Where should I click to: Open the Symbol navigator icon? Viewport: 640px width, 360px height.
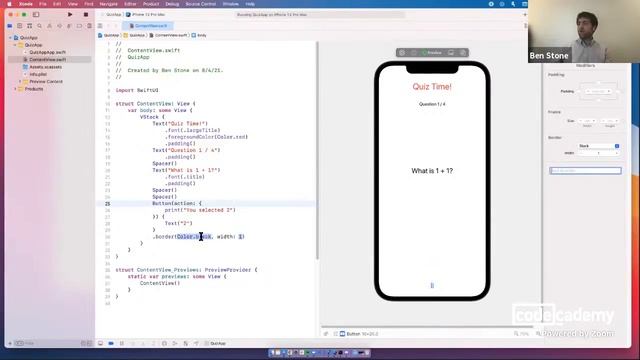[29, 26]
